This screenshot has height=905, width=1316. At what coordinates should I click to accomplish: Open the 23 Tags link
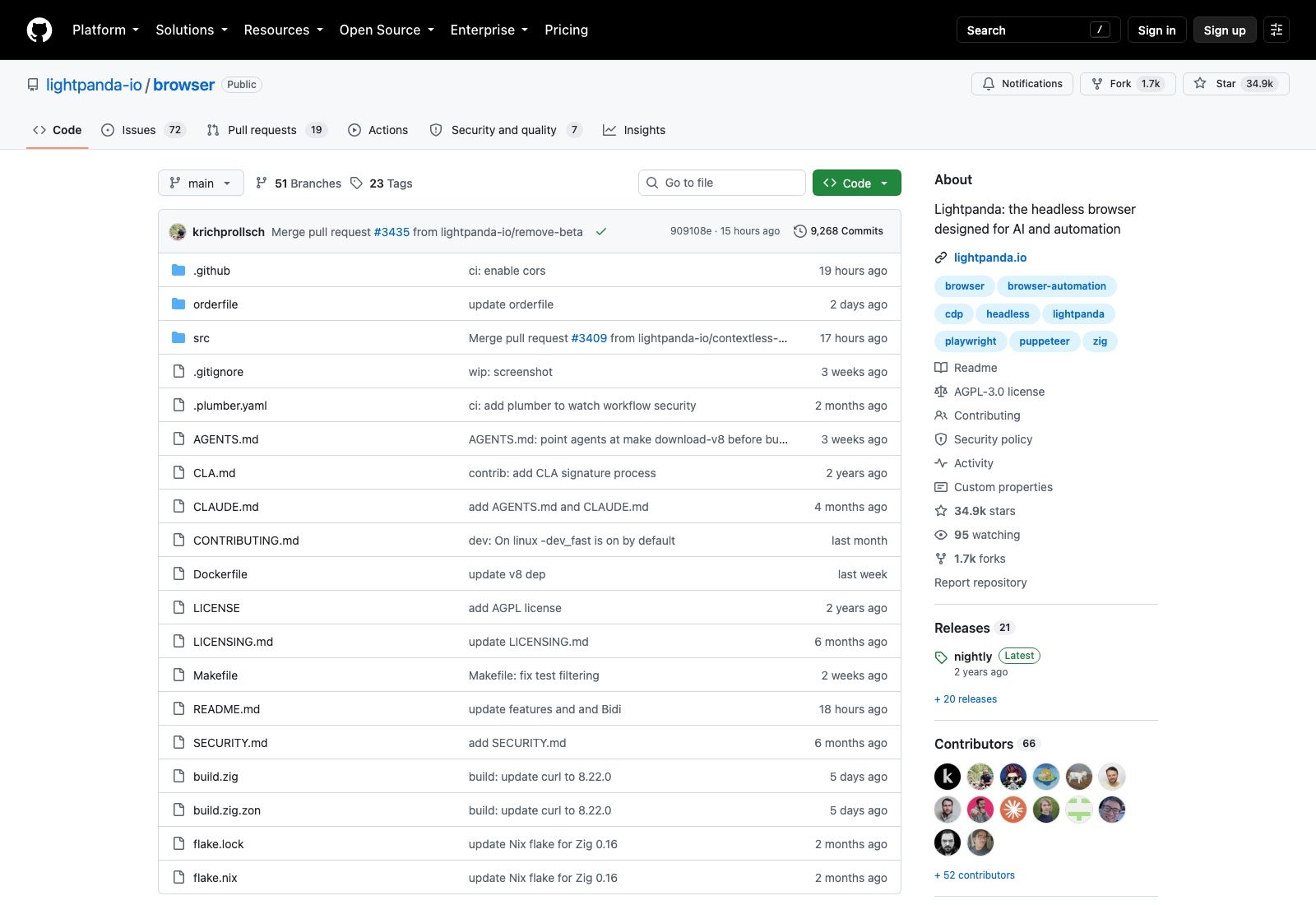tap(382, 183)
